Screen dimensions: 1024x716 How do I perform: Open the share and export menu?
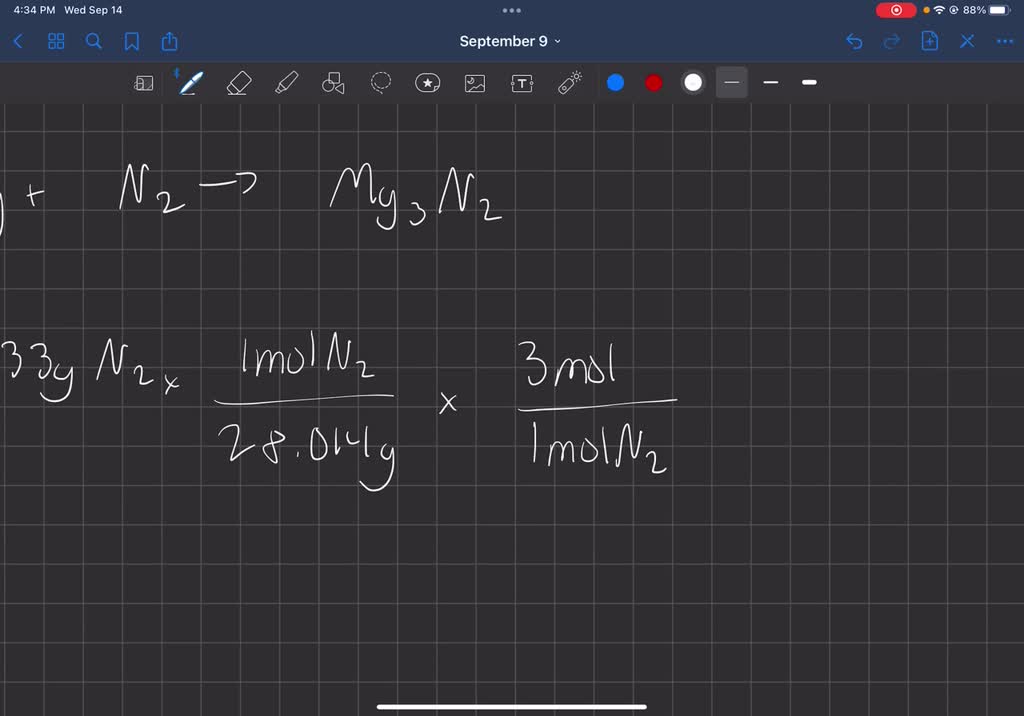tap(169, 42)
